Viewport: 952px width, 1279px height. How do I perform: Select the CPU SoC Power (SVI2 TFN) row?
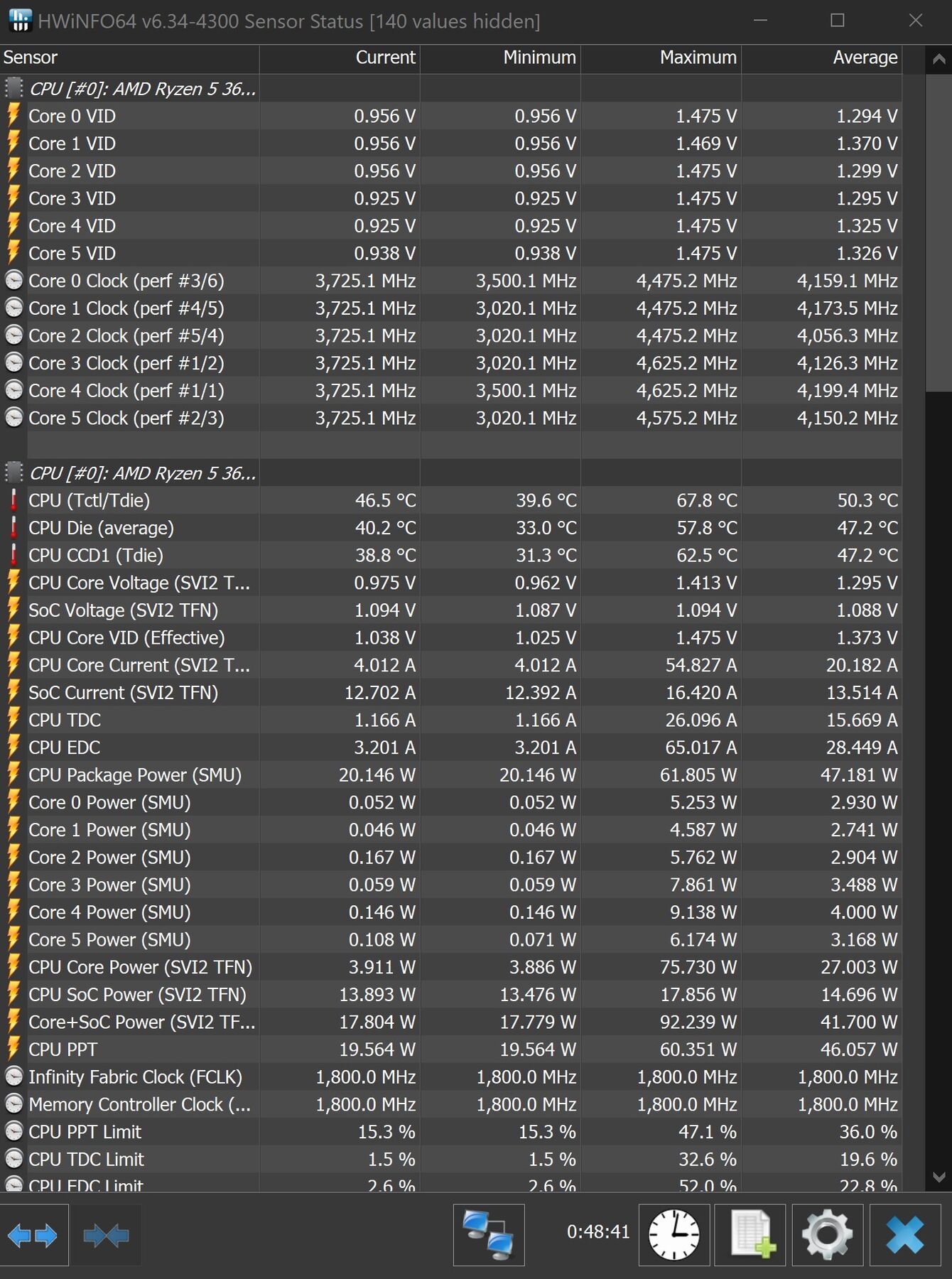pyautogui.click(x=451, y=994)
